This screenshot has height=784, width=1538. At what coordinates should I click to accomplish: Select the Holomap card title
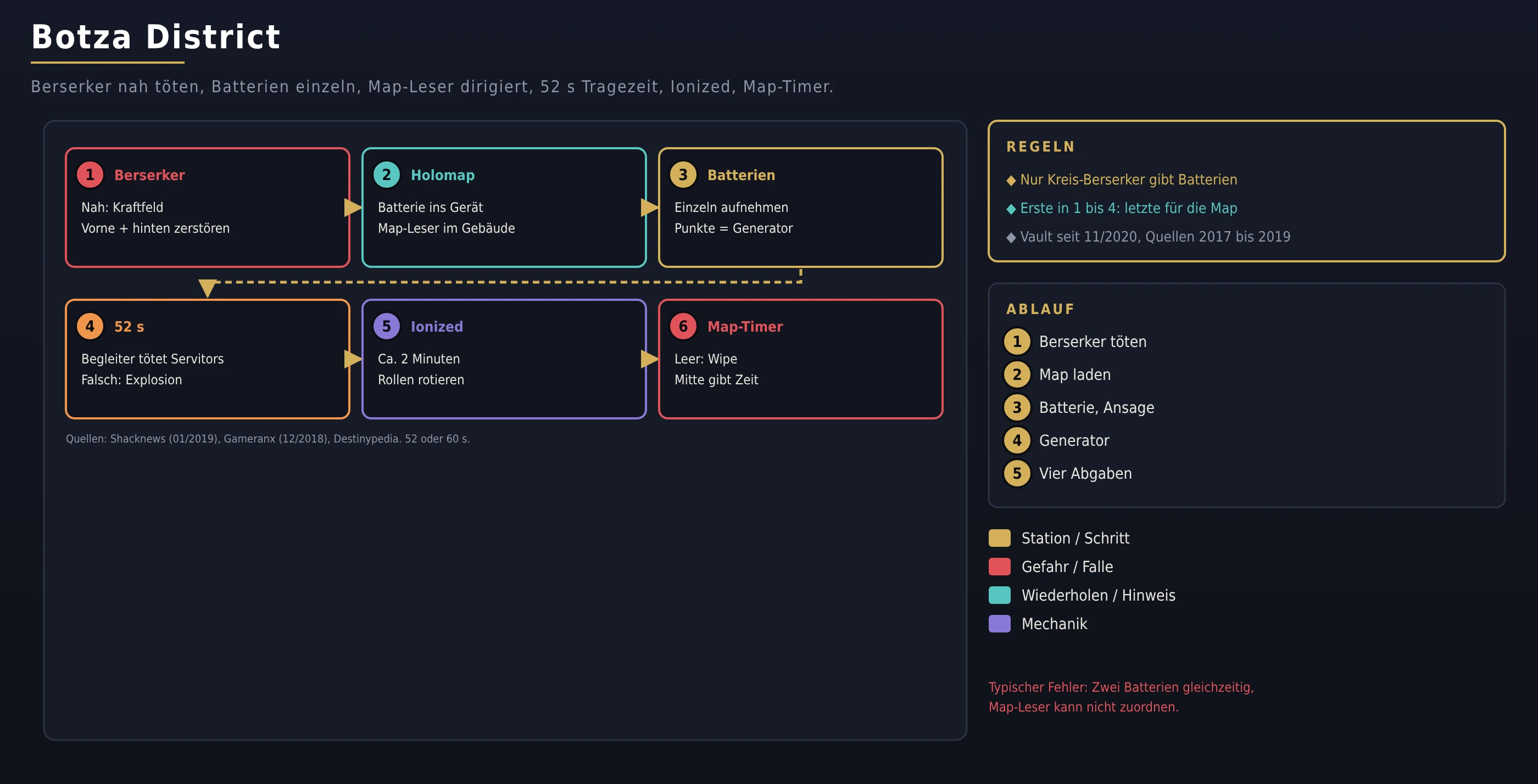(x=442, y=176)
